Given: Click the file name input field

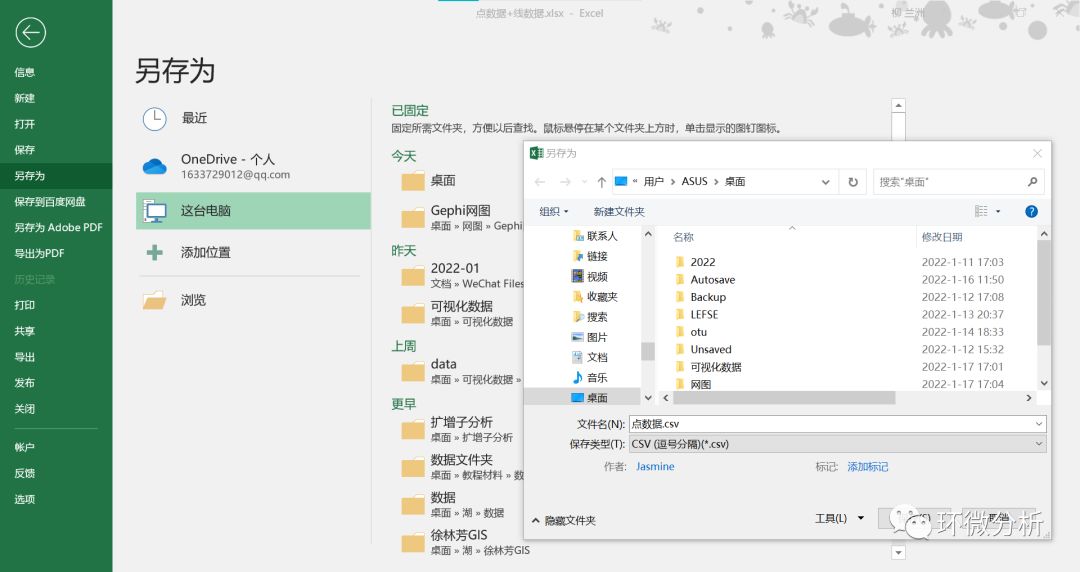Looking at the screenshot, I should pos(838,424).
